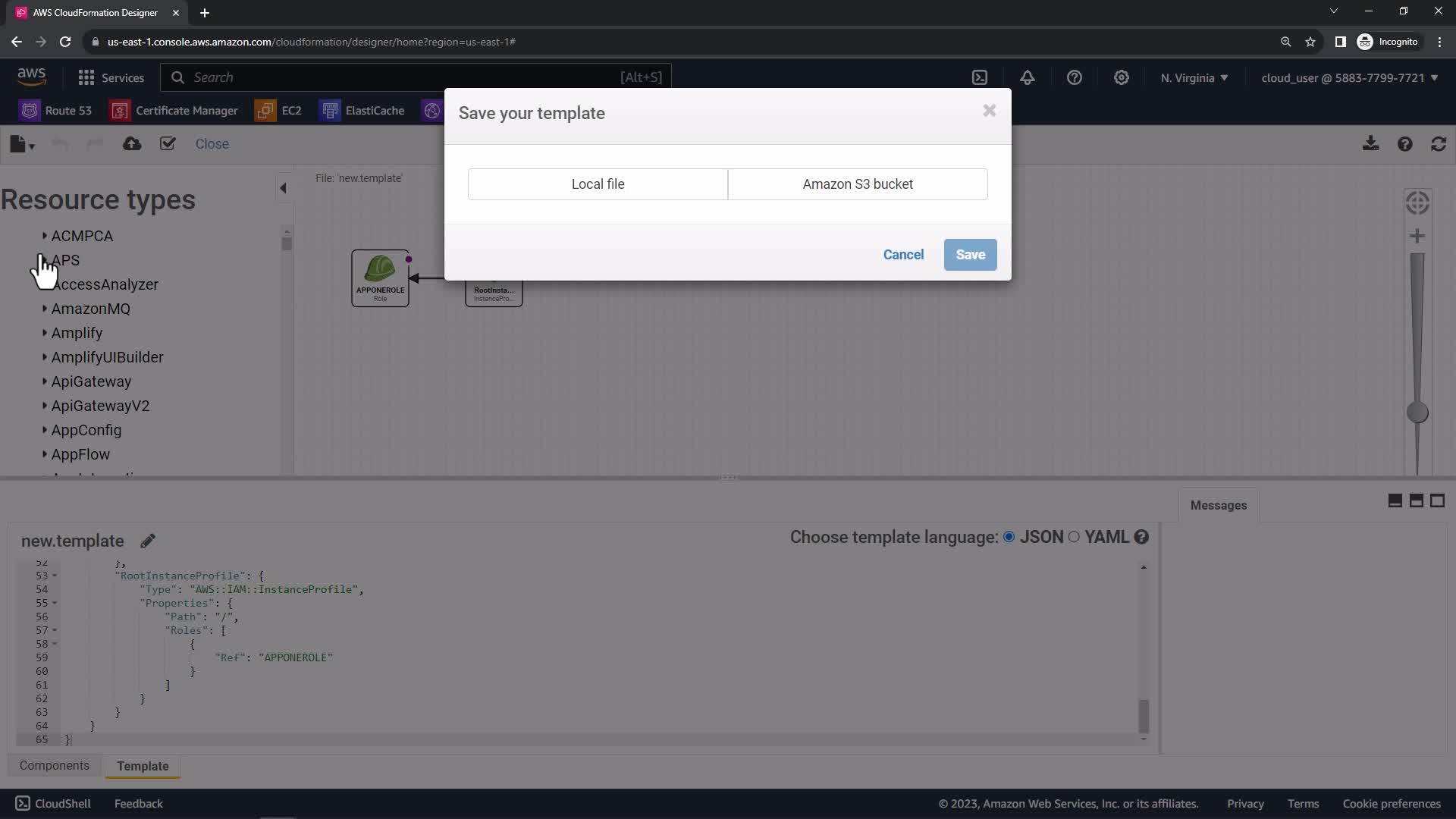1456x819 pixels.
Task: Click the pencil icon to rename new.template
Action: pyautogui.click(x=148, y=541)
